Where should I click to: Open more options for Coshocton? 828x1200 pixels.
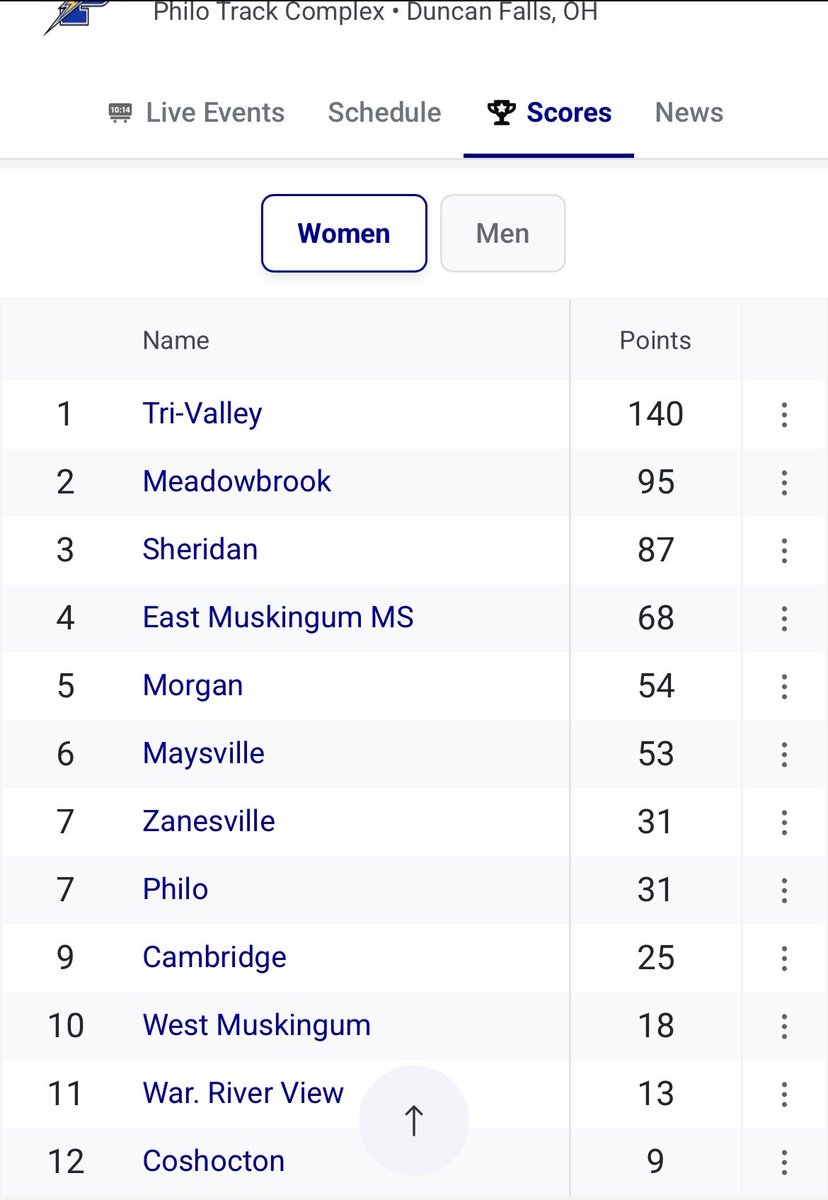point(784,1162)
